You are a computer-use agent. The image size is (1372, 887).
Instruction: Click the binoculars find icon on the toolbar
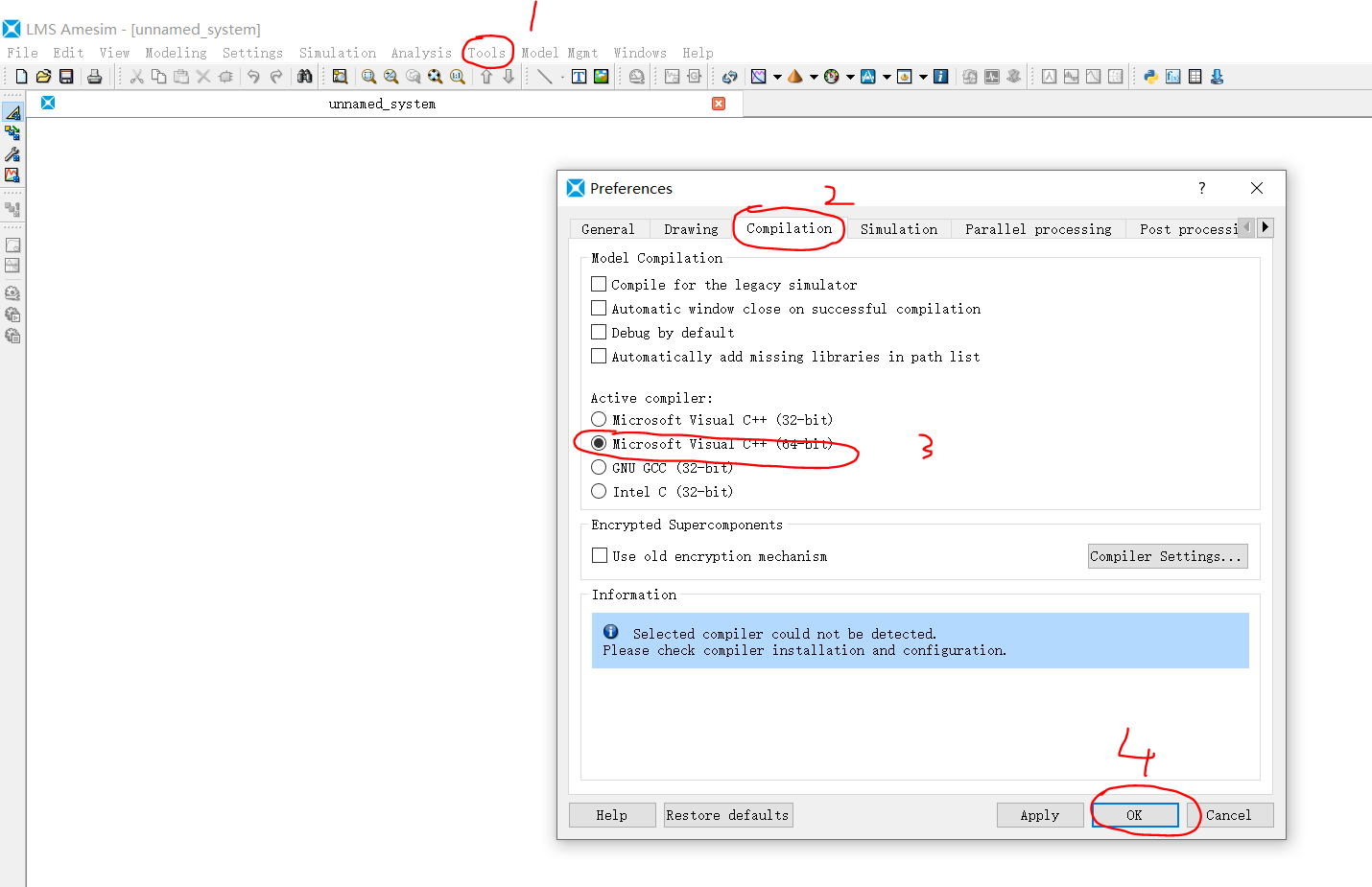305,76
